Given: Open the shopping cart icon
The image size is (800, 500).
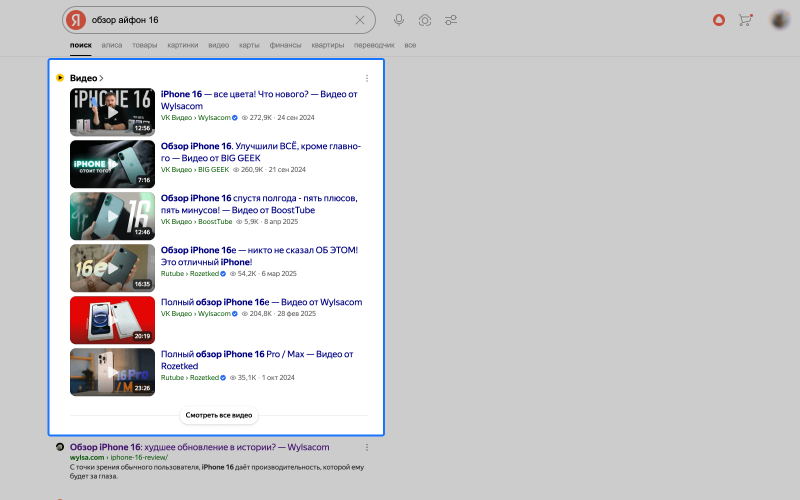Looking at the screenshot, I should click(x=744, y=20).
